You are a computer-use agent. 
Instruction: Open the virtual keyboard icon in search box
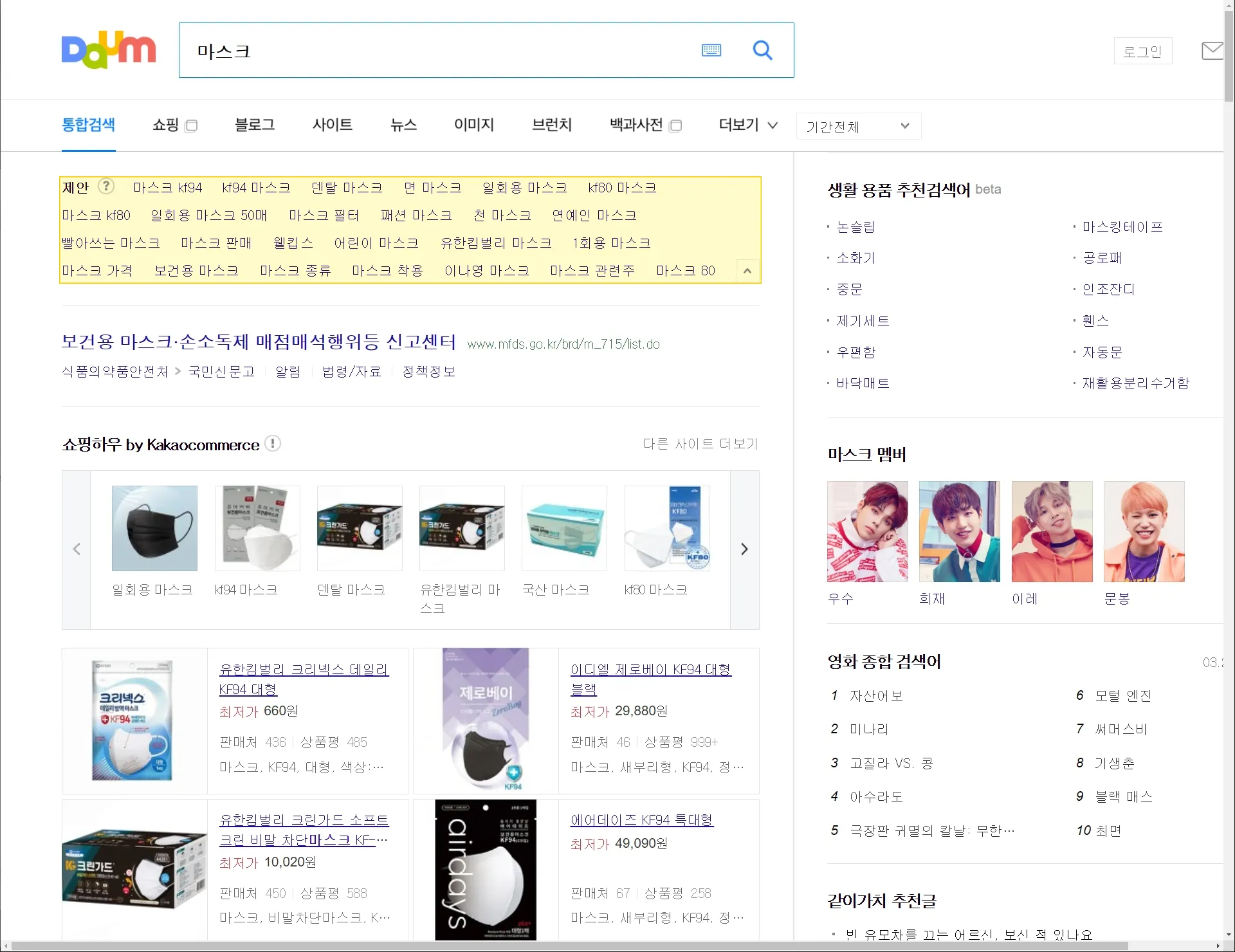pos(711,50)
